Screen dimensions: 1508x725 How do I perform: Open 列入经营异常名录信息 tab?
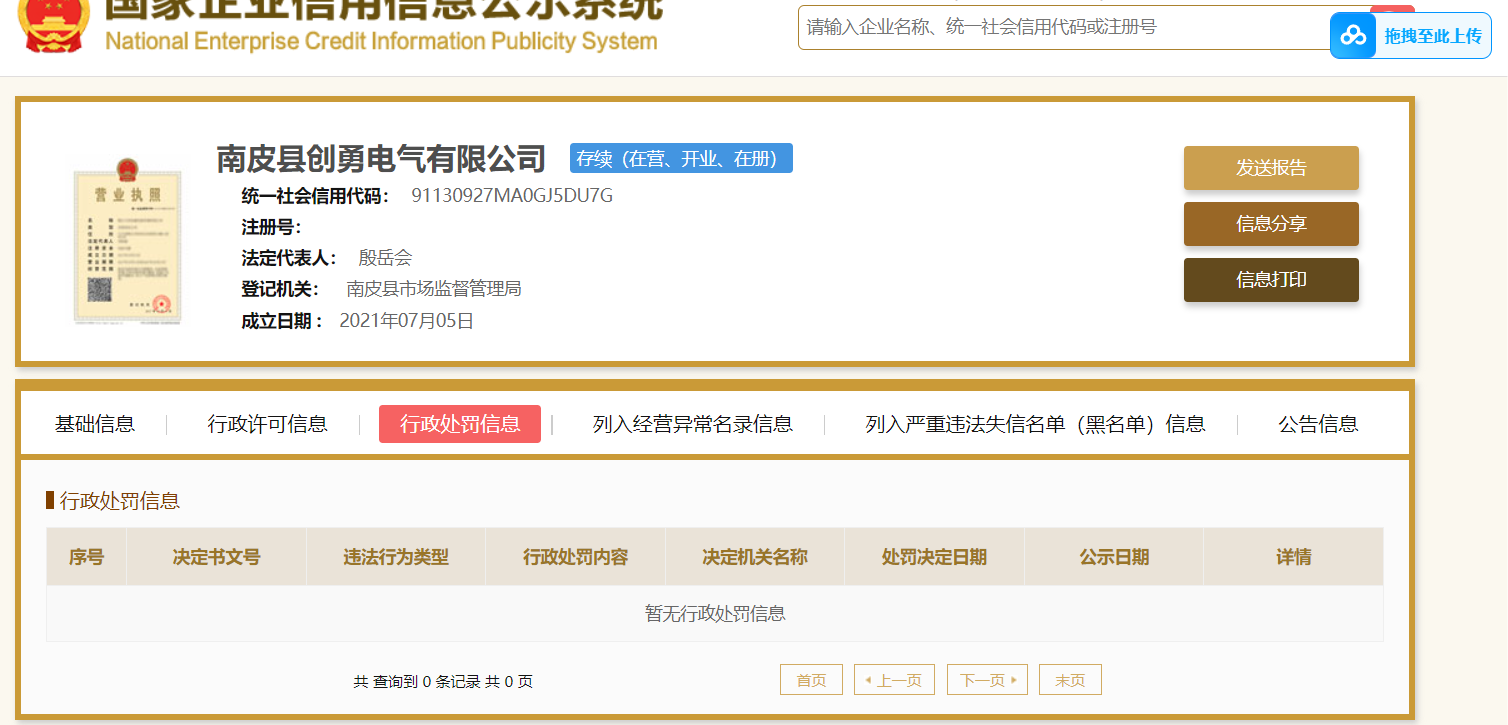click(x=693, y=424)
